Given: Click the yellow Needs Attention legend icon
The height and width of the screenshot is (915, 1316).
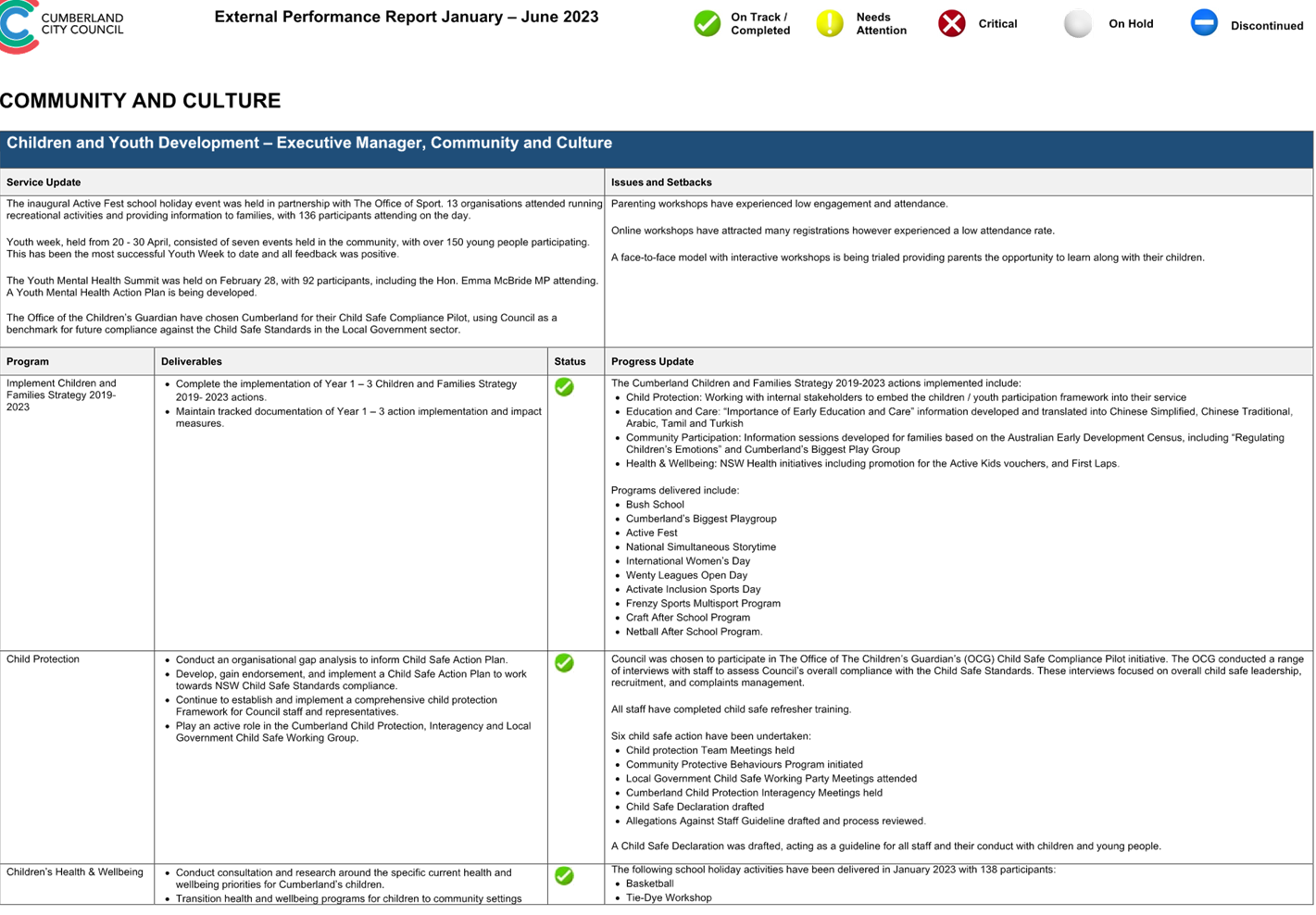Looking at the screenshot, I should tap(830, 23).
